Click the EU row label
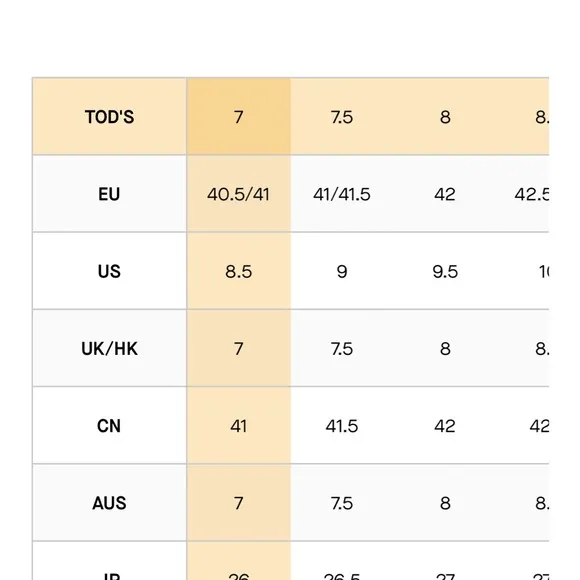 pyautogui.click(x=109, y=194)
